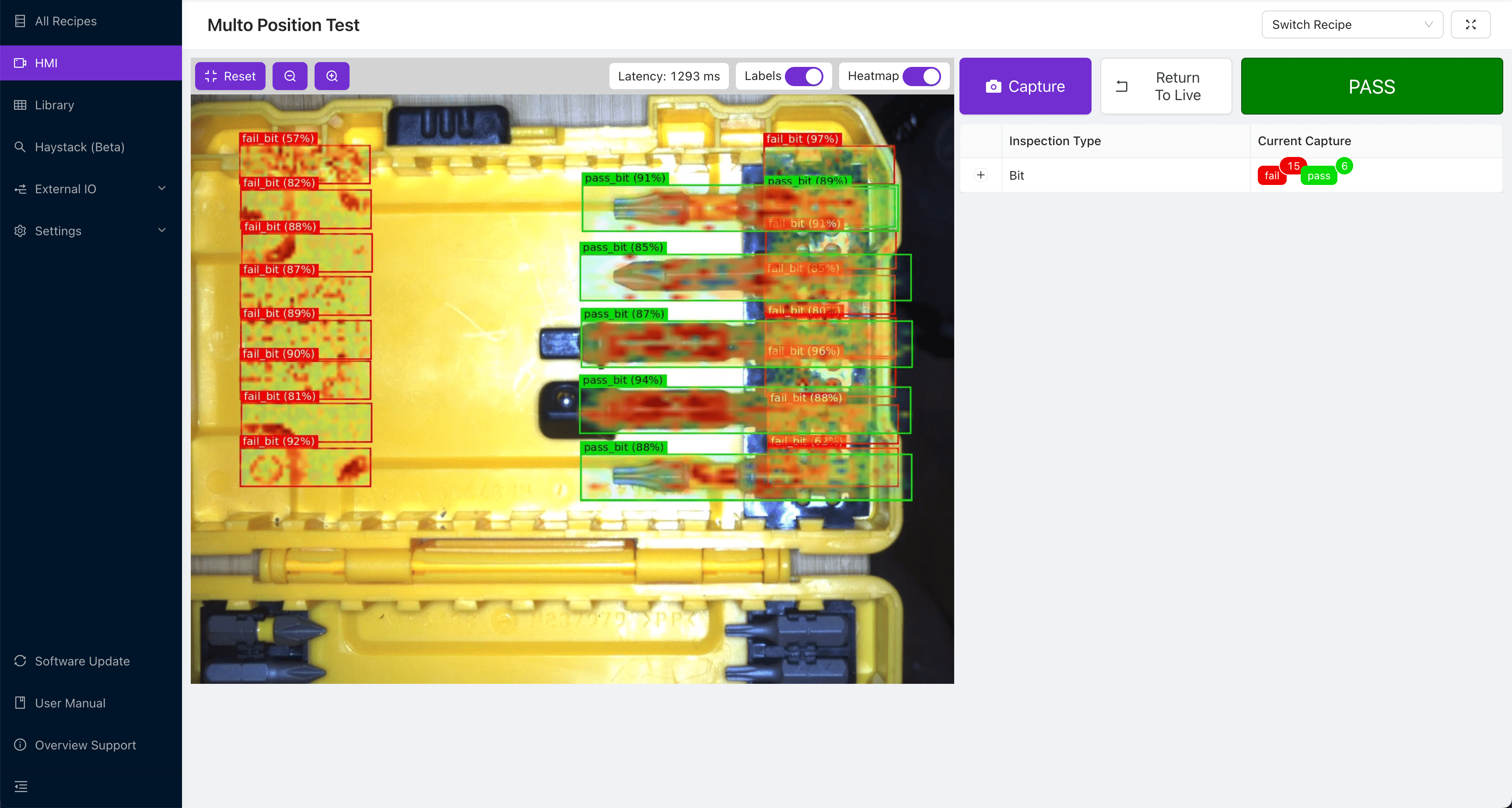Click the Haystack (Beta) search icon
Viewport: 1512px width, 808px height.
click(21, 147)
